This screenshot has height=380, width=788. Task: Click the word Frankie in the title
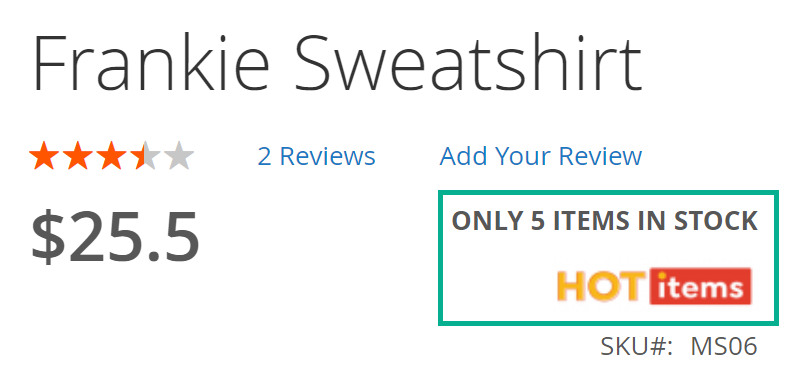tap(151, 62)
